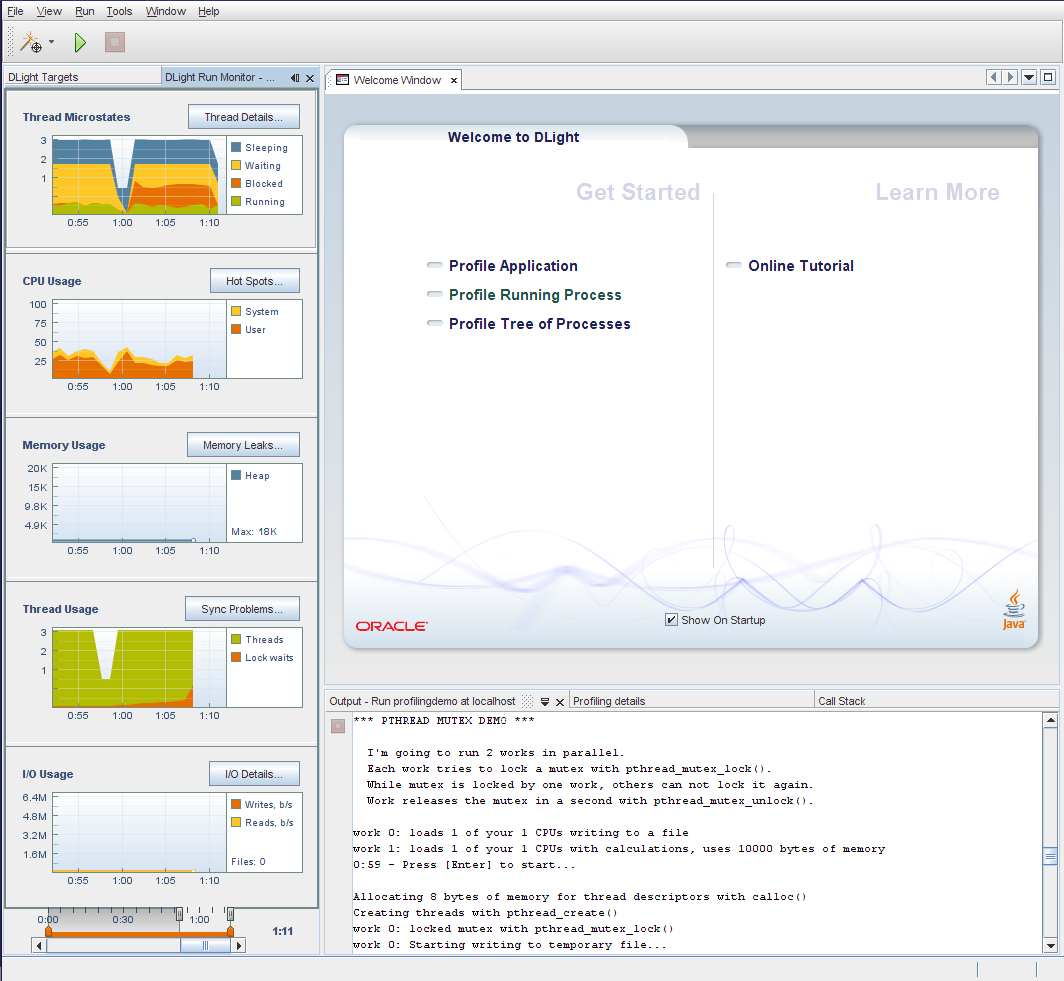The width and height of the screenshot is (1064, 981).
Task: Open the Help menu
Action: (208, 12)
